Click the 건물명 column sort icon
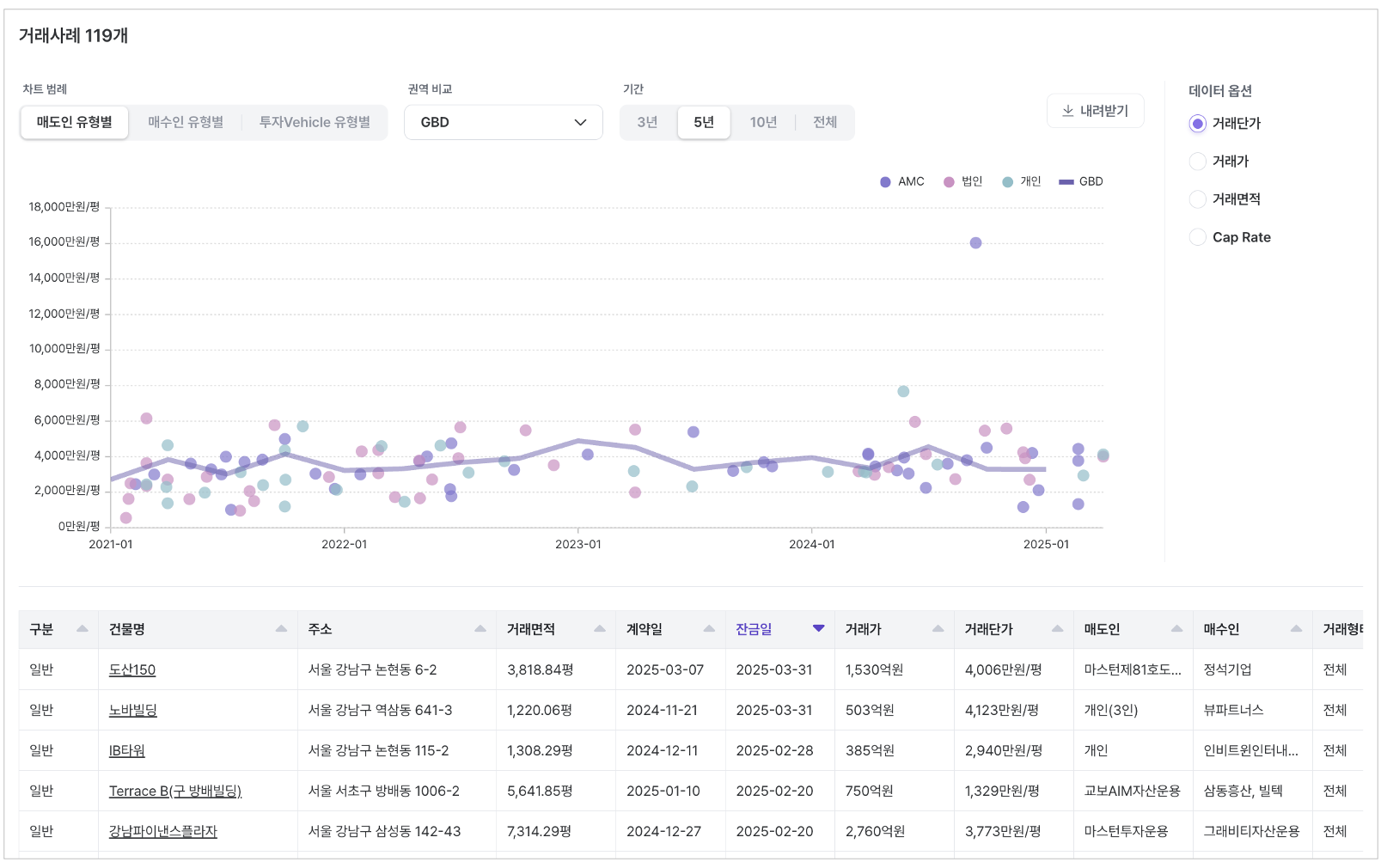Image resolution: width=1387 pixels, height=868 pixels. click(x=281, y=629)
